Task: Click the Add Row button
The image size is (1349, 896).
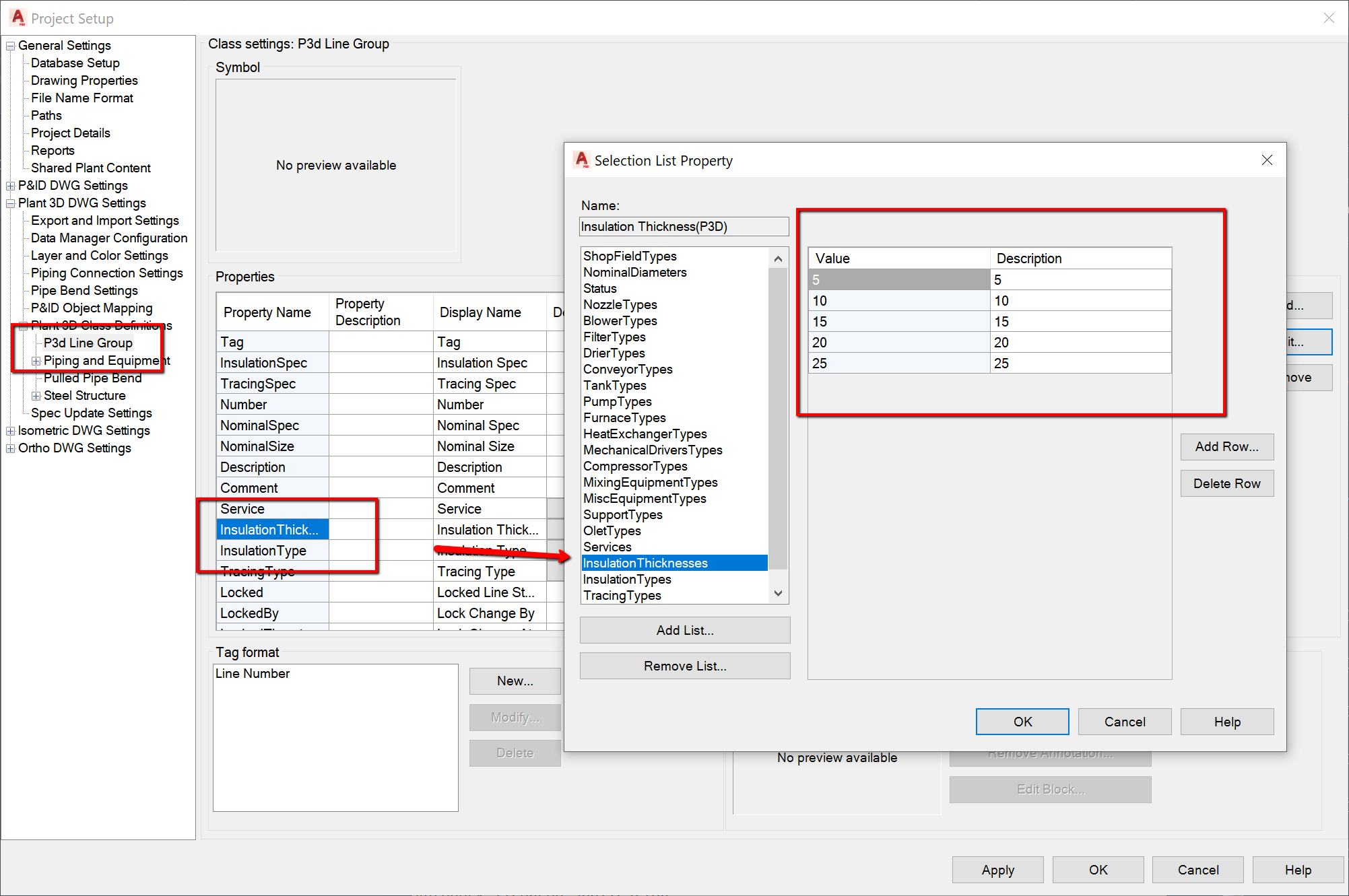Action: 1226,447
